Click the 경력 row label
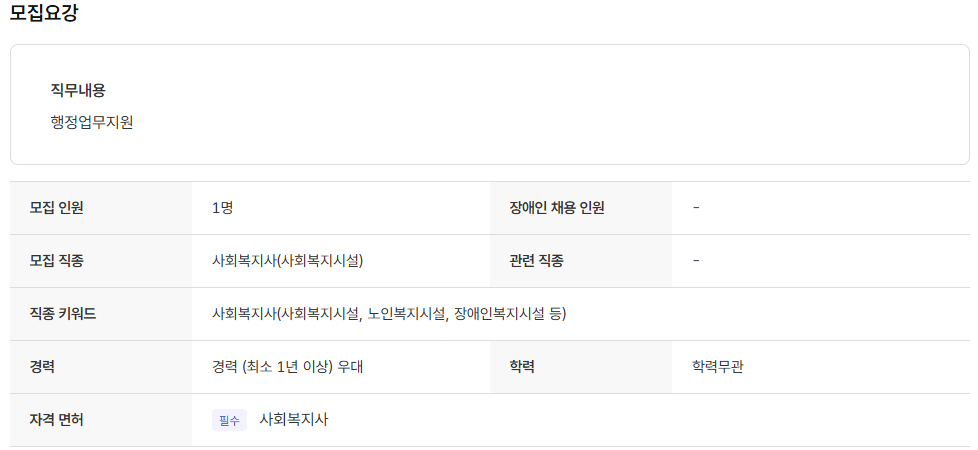The height and width of the screenshot is (450, 978). (43, 367)
